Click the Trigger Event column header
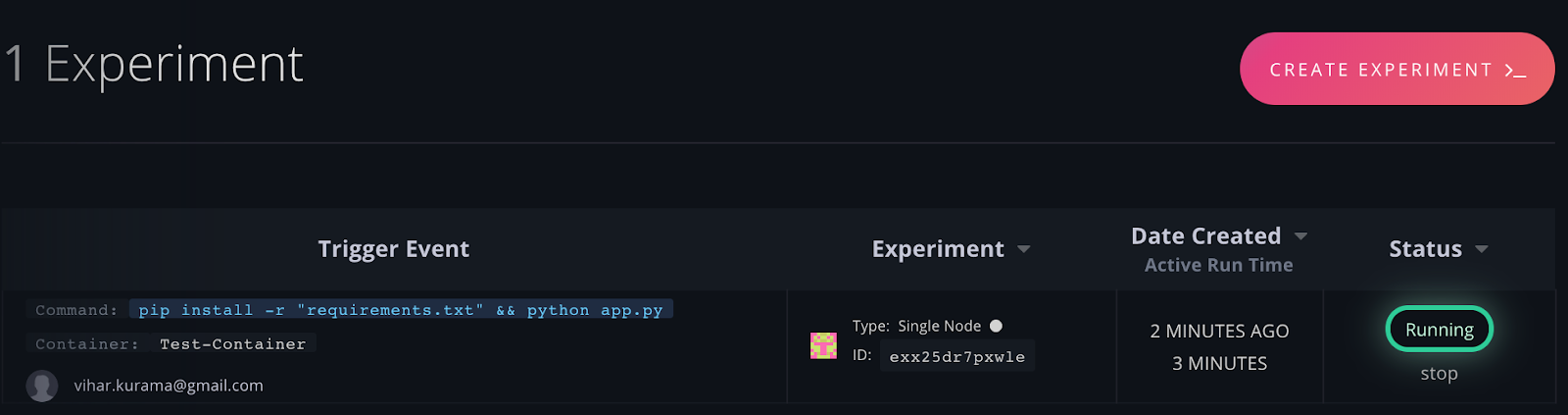The height and width of the screenshot is (415, 1568). (x=393, y=249)
